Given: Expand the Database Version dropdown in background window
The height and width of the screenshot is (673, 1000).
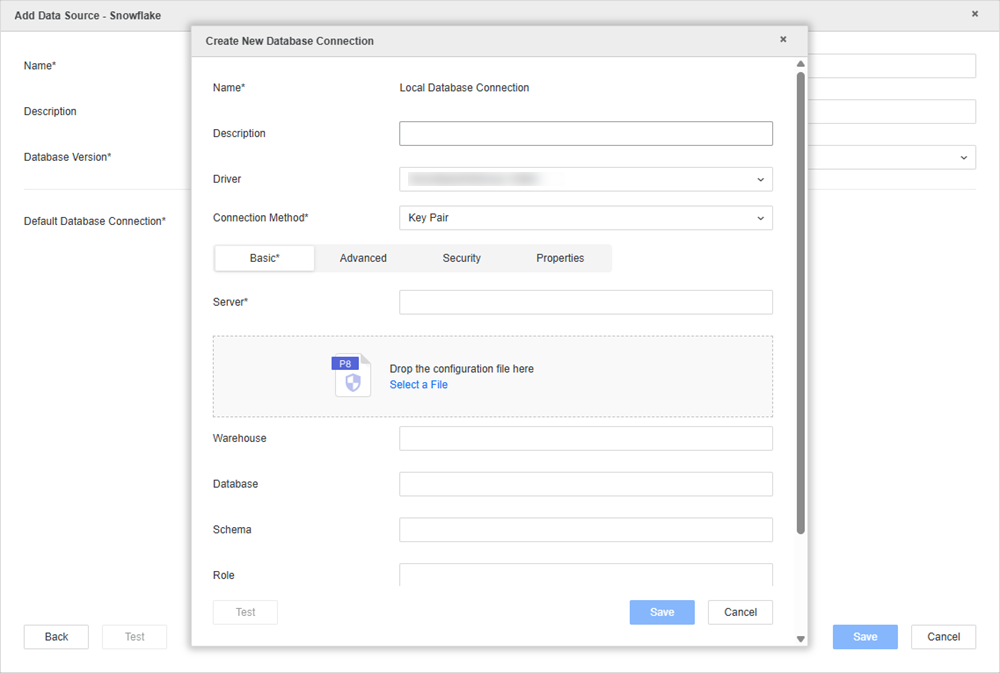Looking at the screenshot, I should tap(963, 158).
